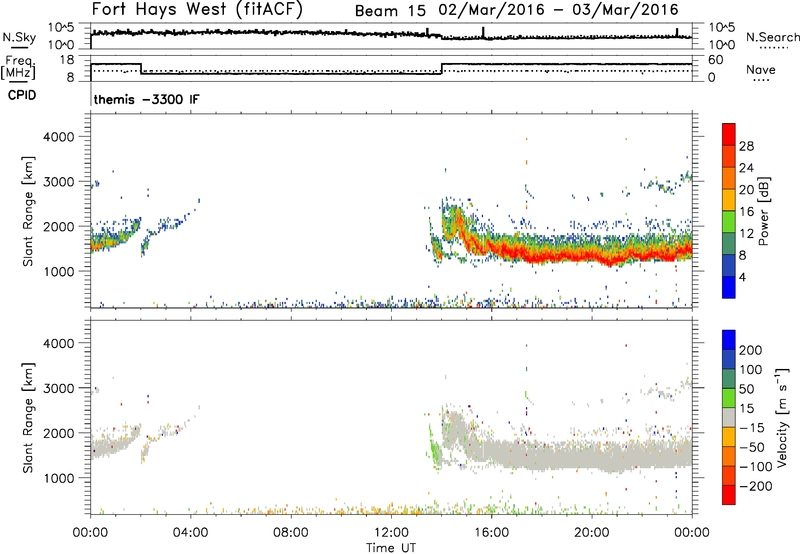Screen dimensions: 800x554
Task: Select the "4" label on the power color bar
Action: click(742, 277)
